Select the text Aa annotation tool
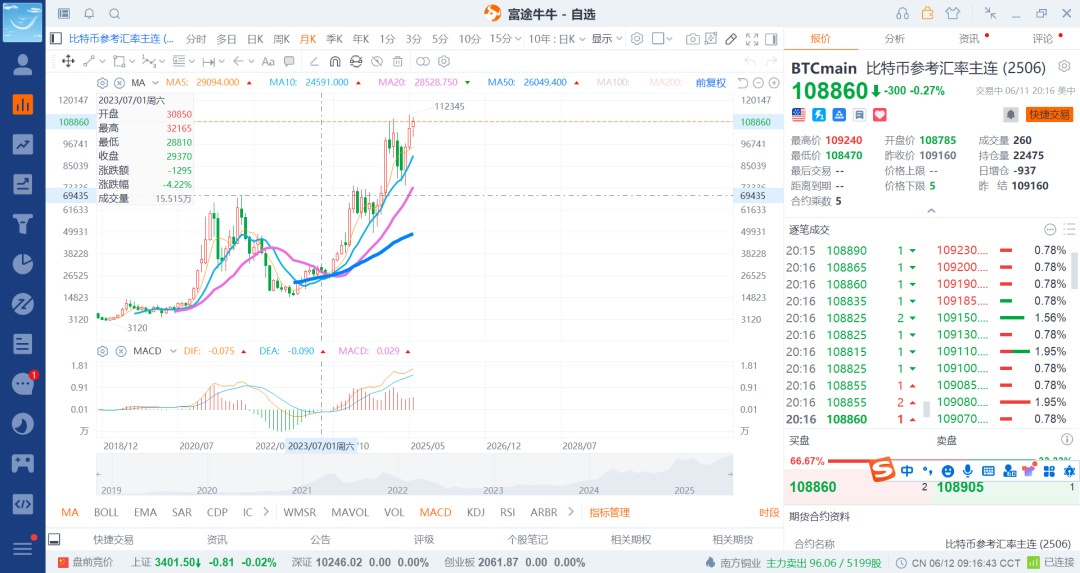This screenshot has height=573, width=1080. click(x=269, y=61)
